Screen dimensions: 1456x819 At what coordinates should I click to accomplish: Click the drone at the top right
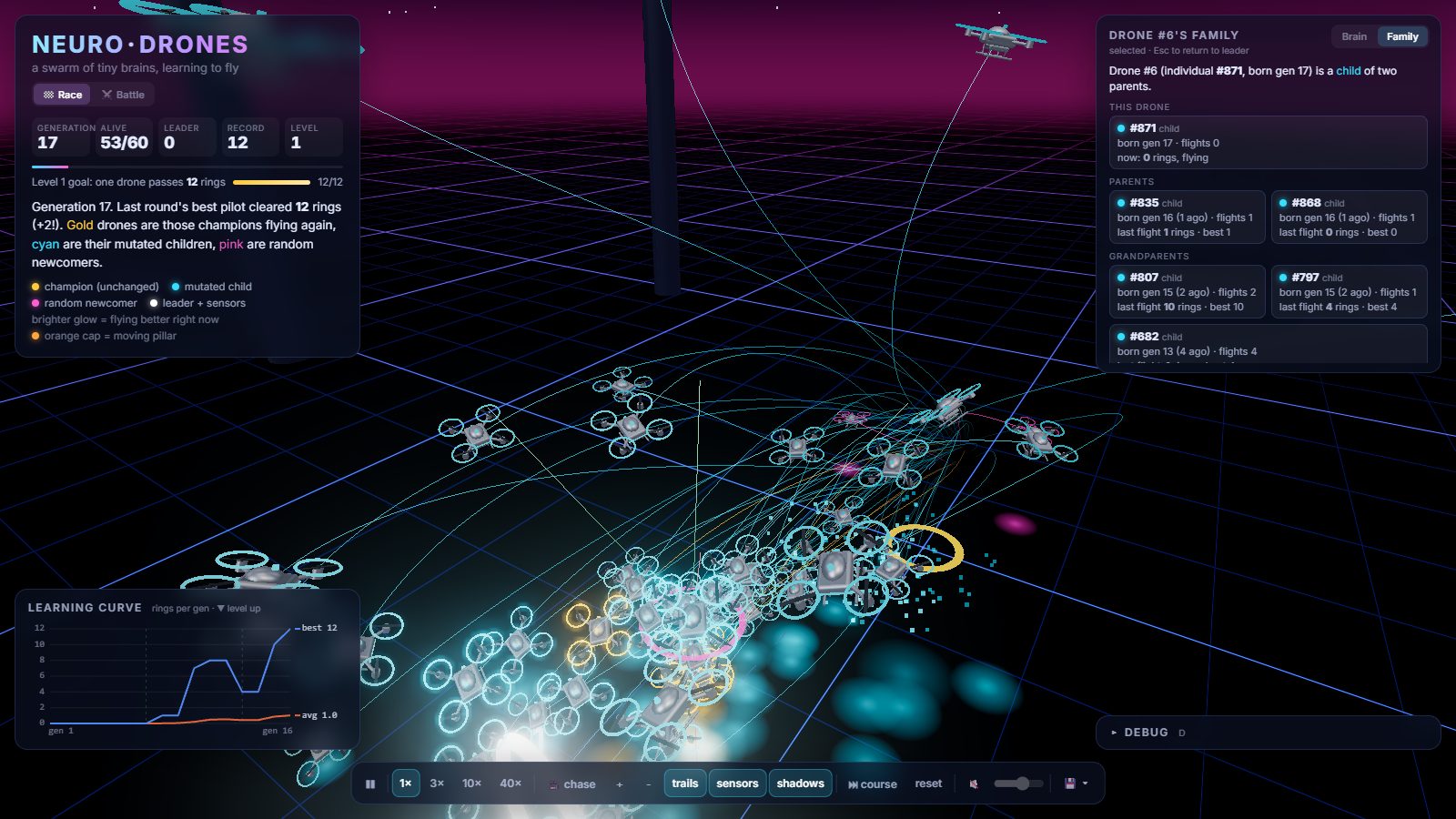[999, 40]
